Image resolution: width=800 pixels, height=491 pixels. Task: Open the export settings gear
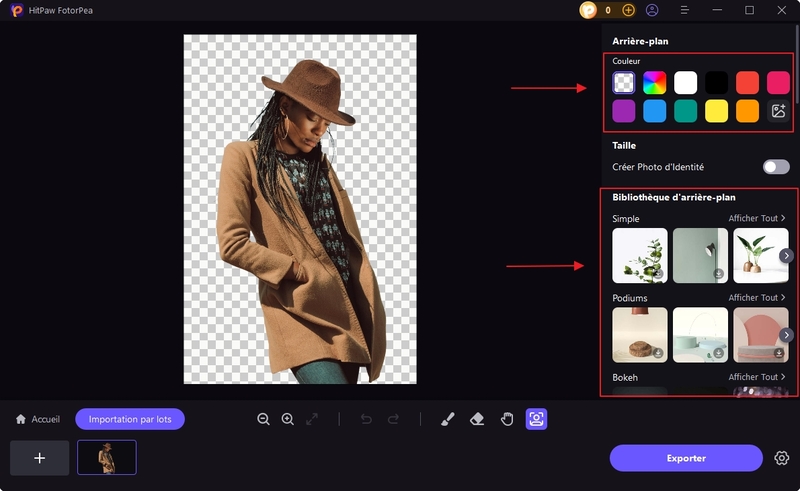tap(782, 458)
